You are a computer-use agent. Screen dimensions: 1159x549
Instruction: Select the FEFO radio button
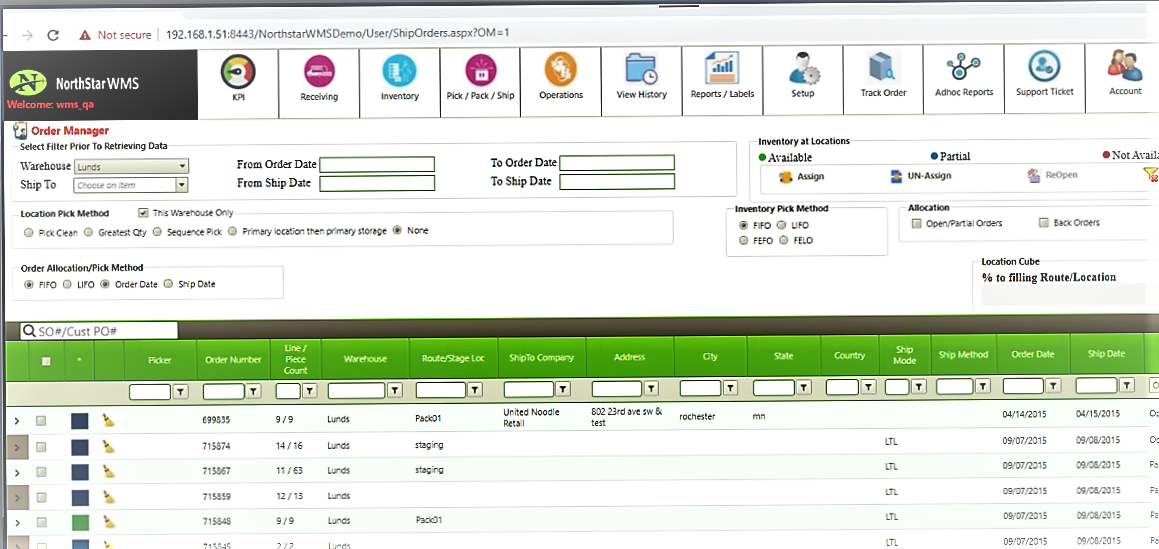(744, 241)
